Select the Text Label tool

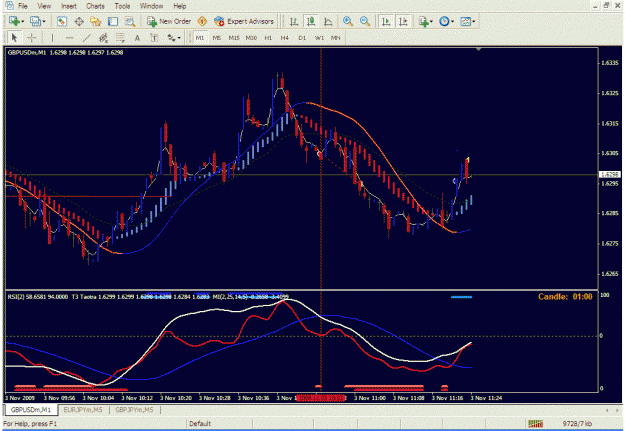point(154,38)
